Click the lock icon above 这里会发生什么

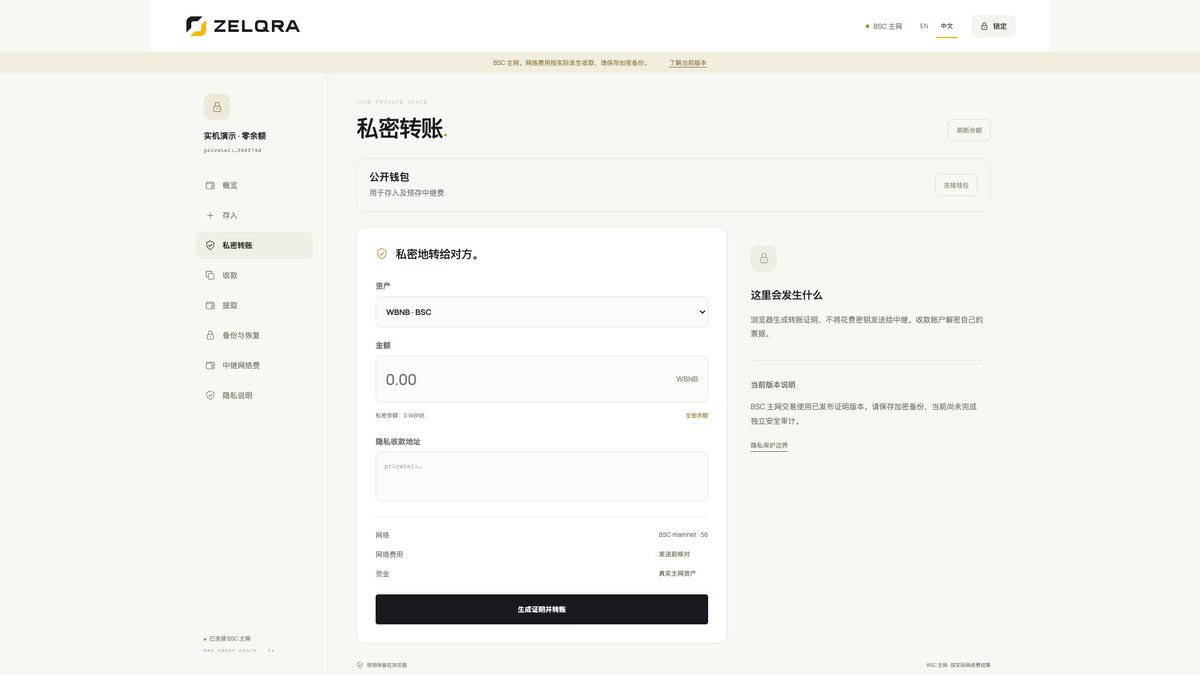click(764, 259)
